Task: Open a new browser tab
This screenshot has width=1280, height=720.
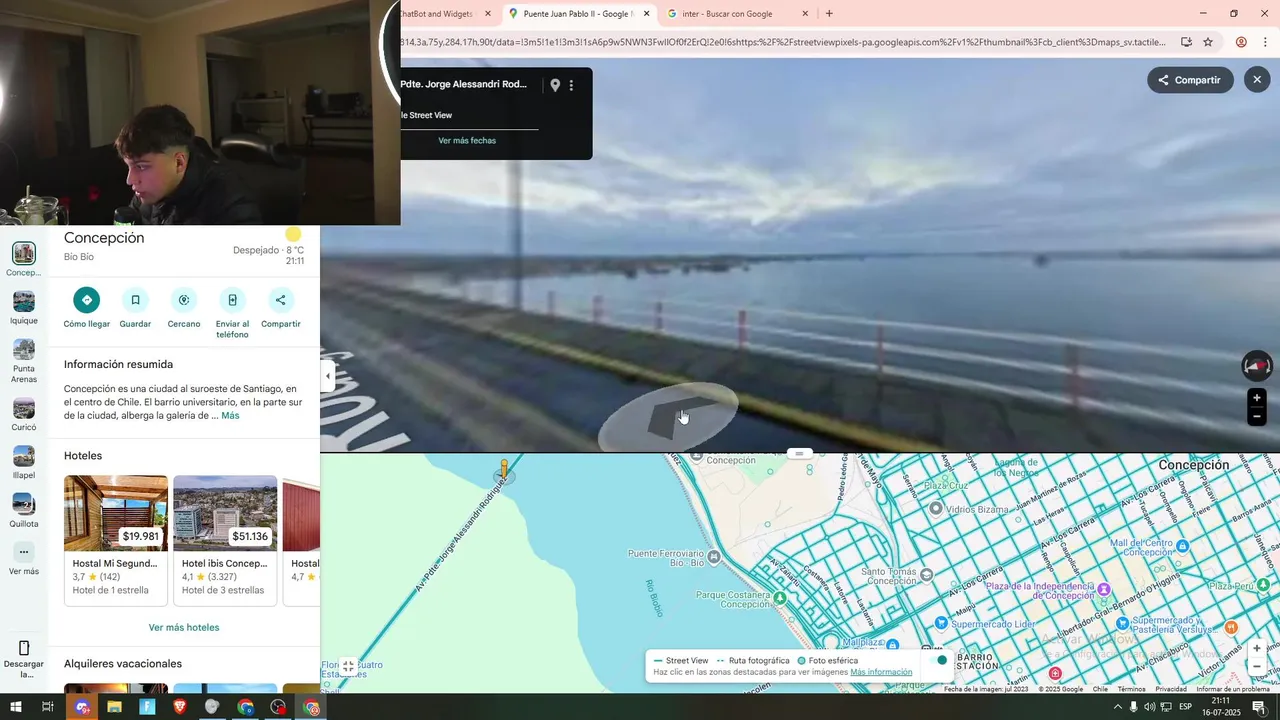Action: coord(829,14)
